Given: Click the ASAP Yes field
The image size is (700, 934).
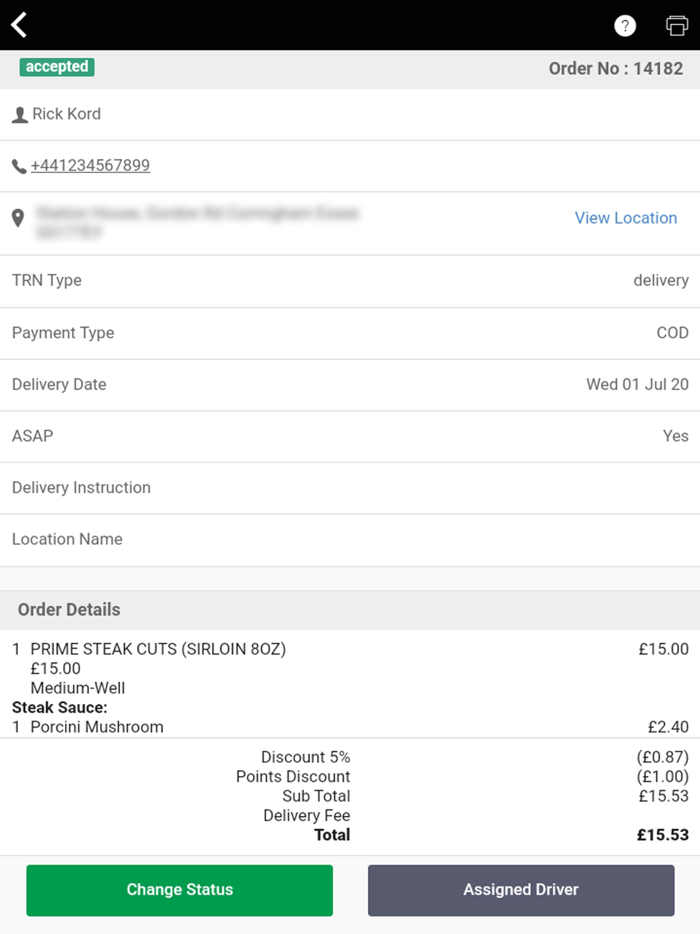Looking at the screenshot, I should pyautogui.click(x=350, y=436).
